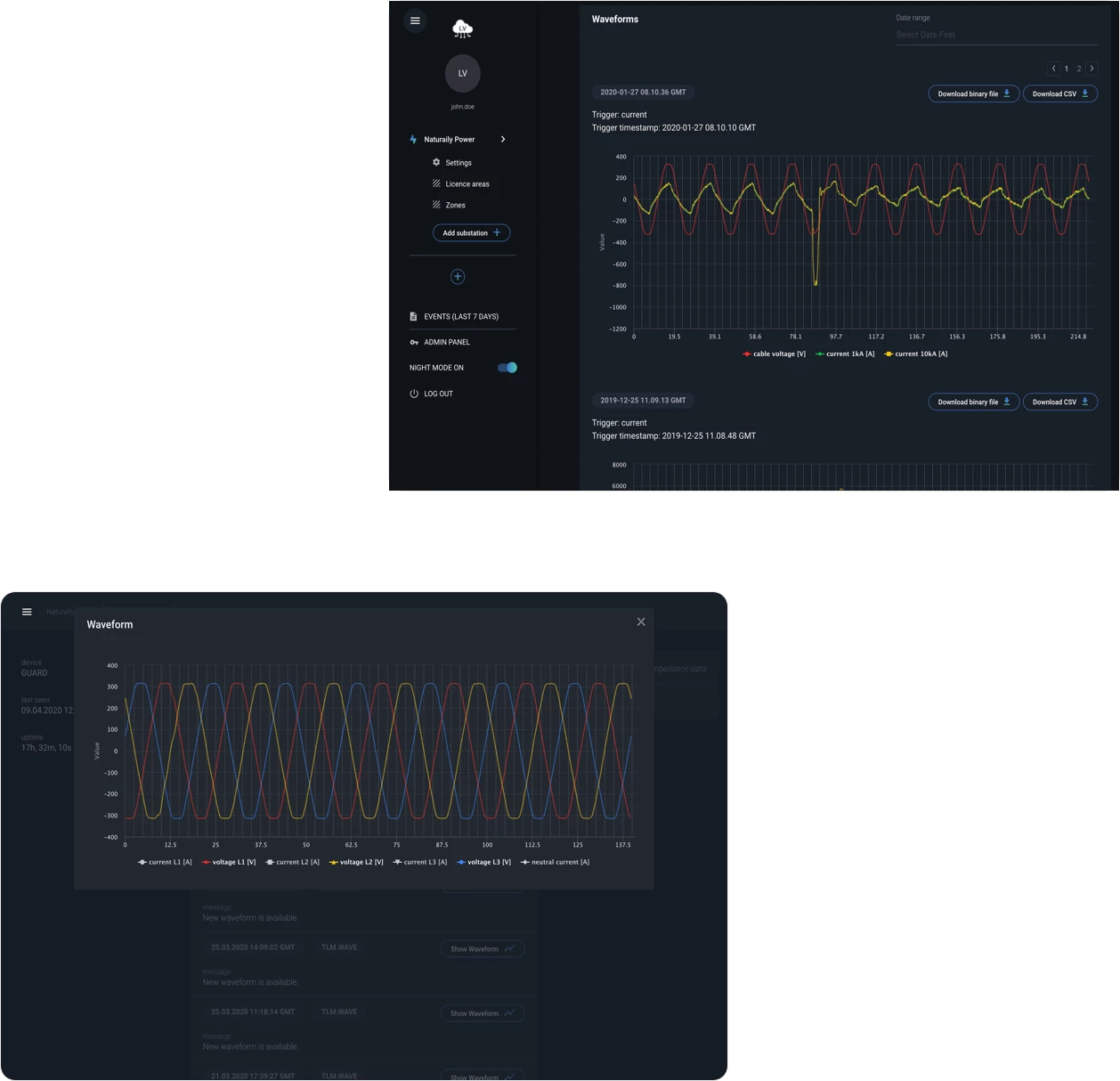Viewport: 1120px width, 1081px height.
Task: Download CSV for 2020-01-27 waveform
Action: (x=1060, y=93)
